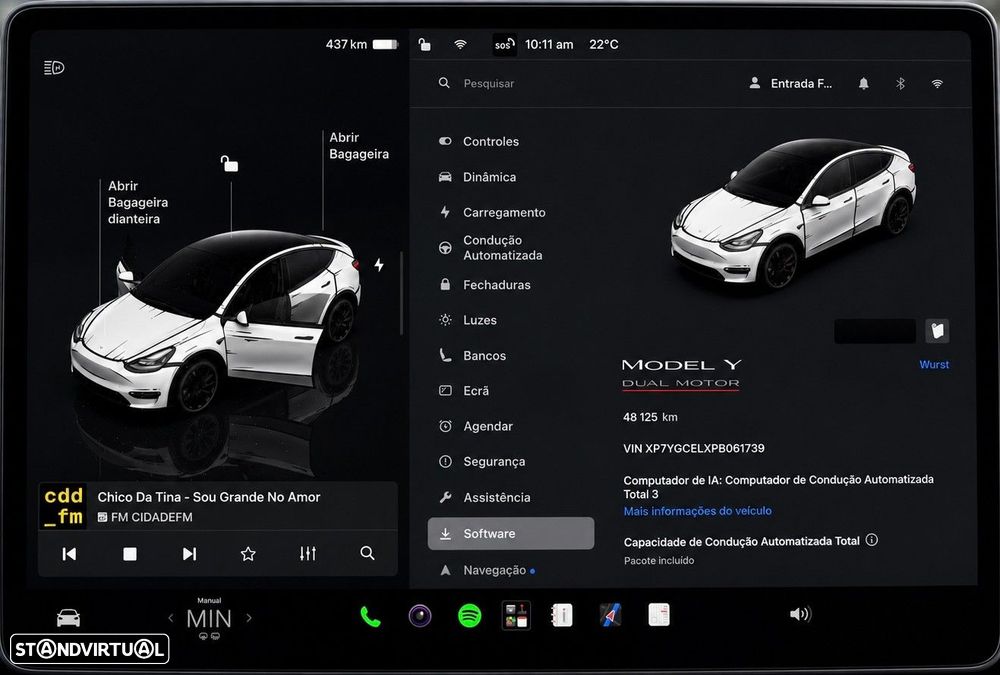Open the calendar app in dock

(659, 615)
